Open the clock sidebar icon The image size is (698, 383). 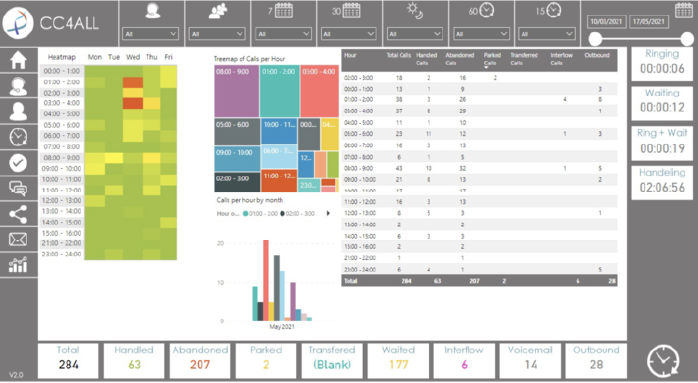[18, 137]
